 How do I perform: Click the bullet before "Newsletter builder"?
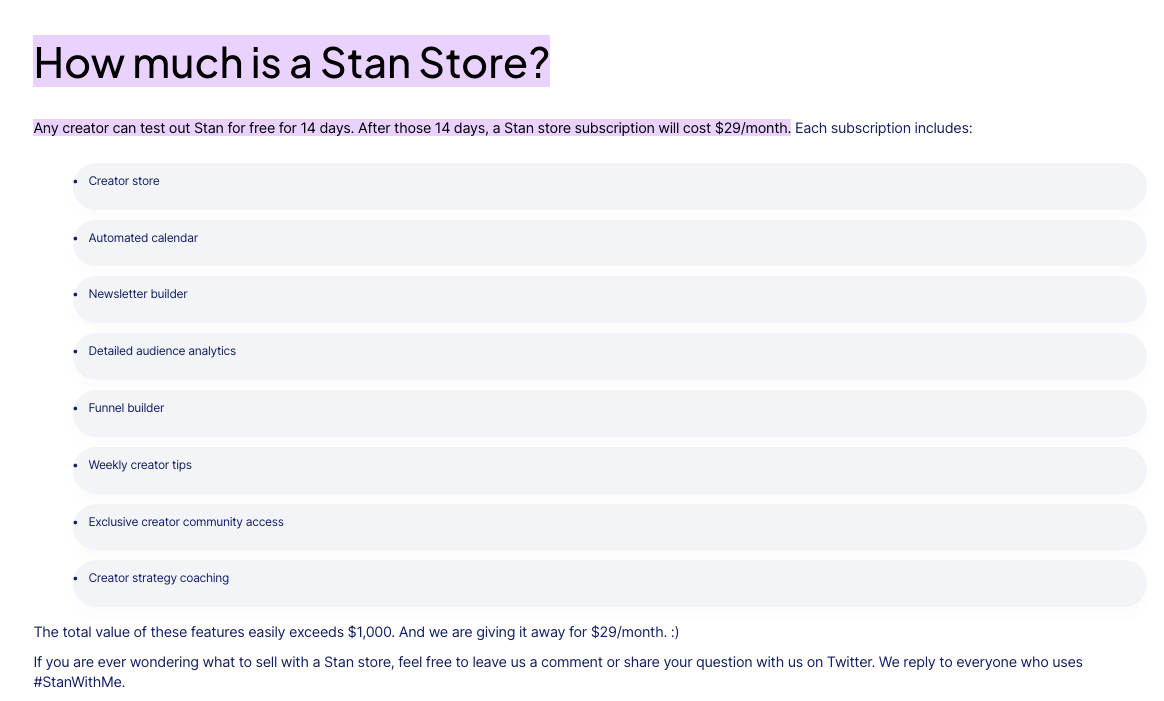(76, 295)
